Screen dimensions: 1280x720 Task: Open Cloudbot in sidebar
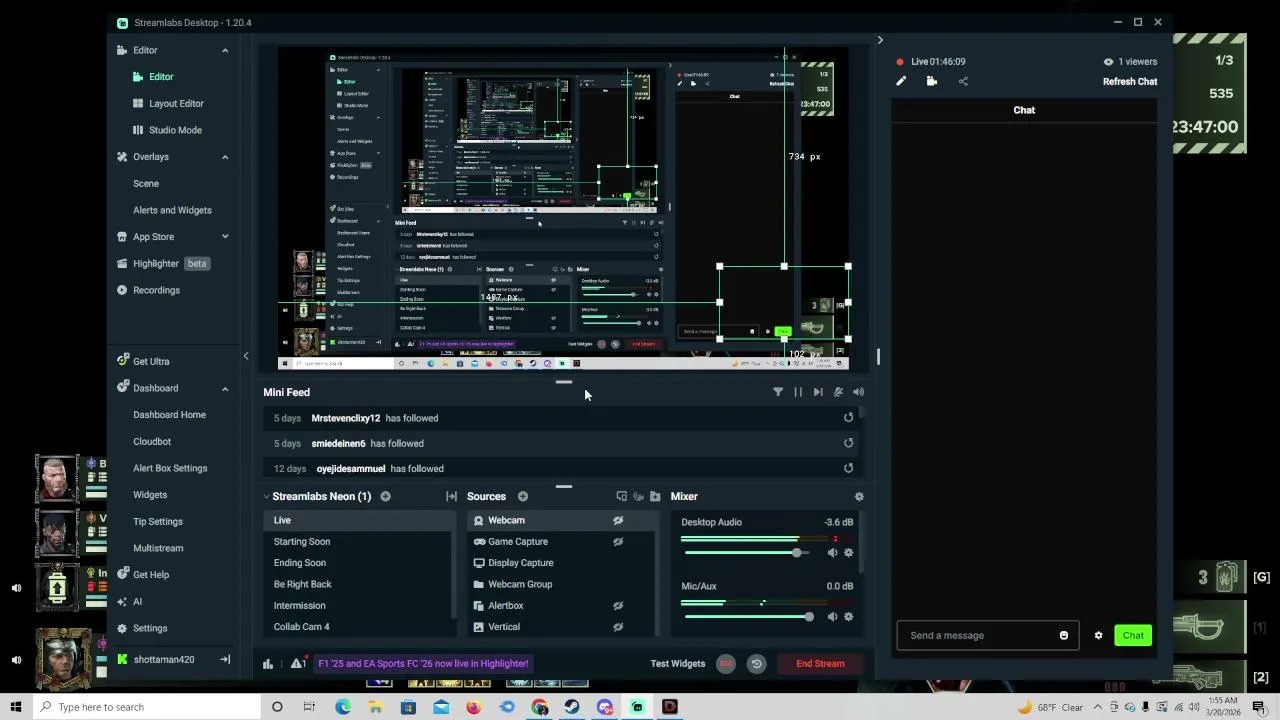[x=152, y=441]
